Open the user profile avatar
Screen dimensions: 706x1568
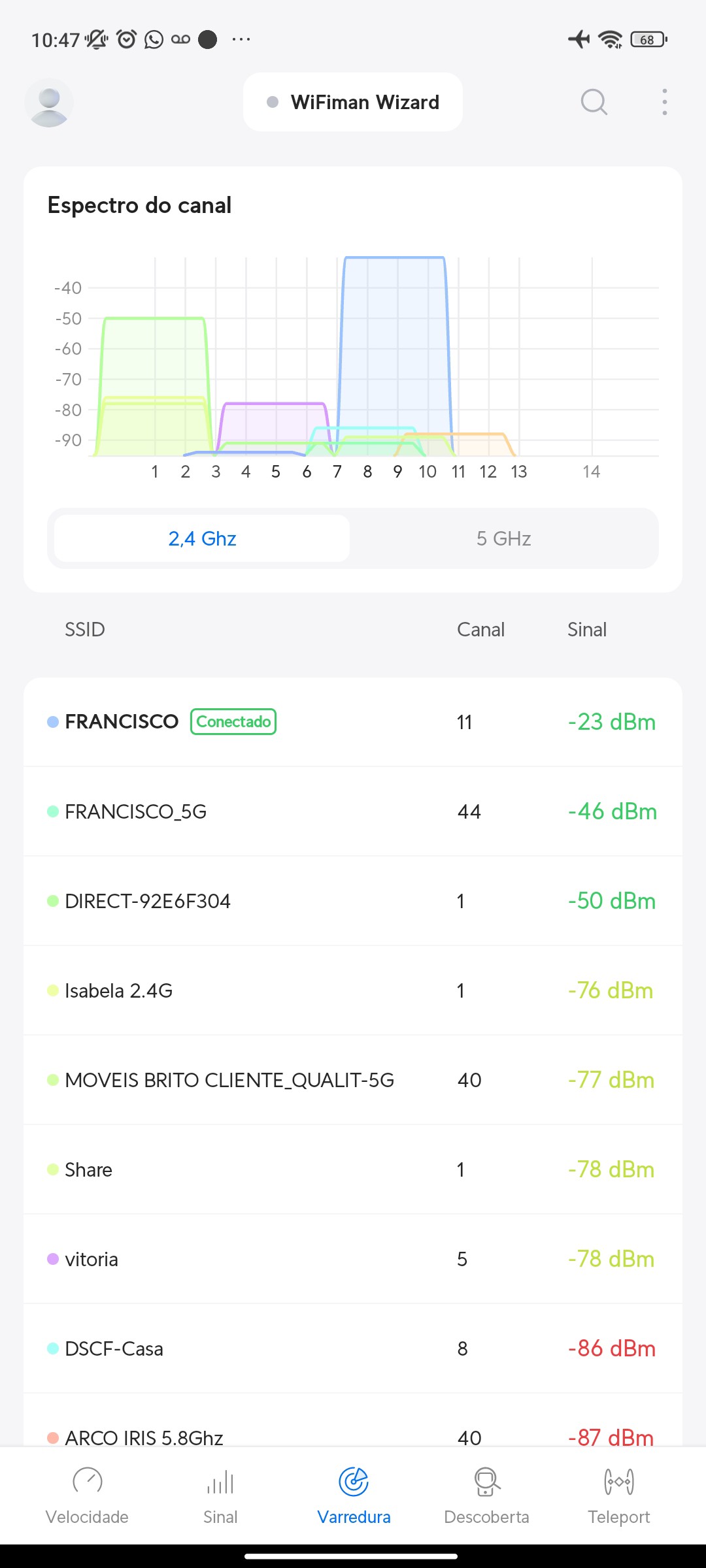[x=49, y=103]
